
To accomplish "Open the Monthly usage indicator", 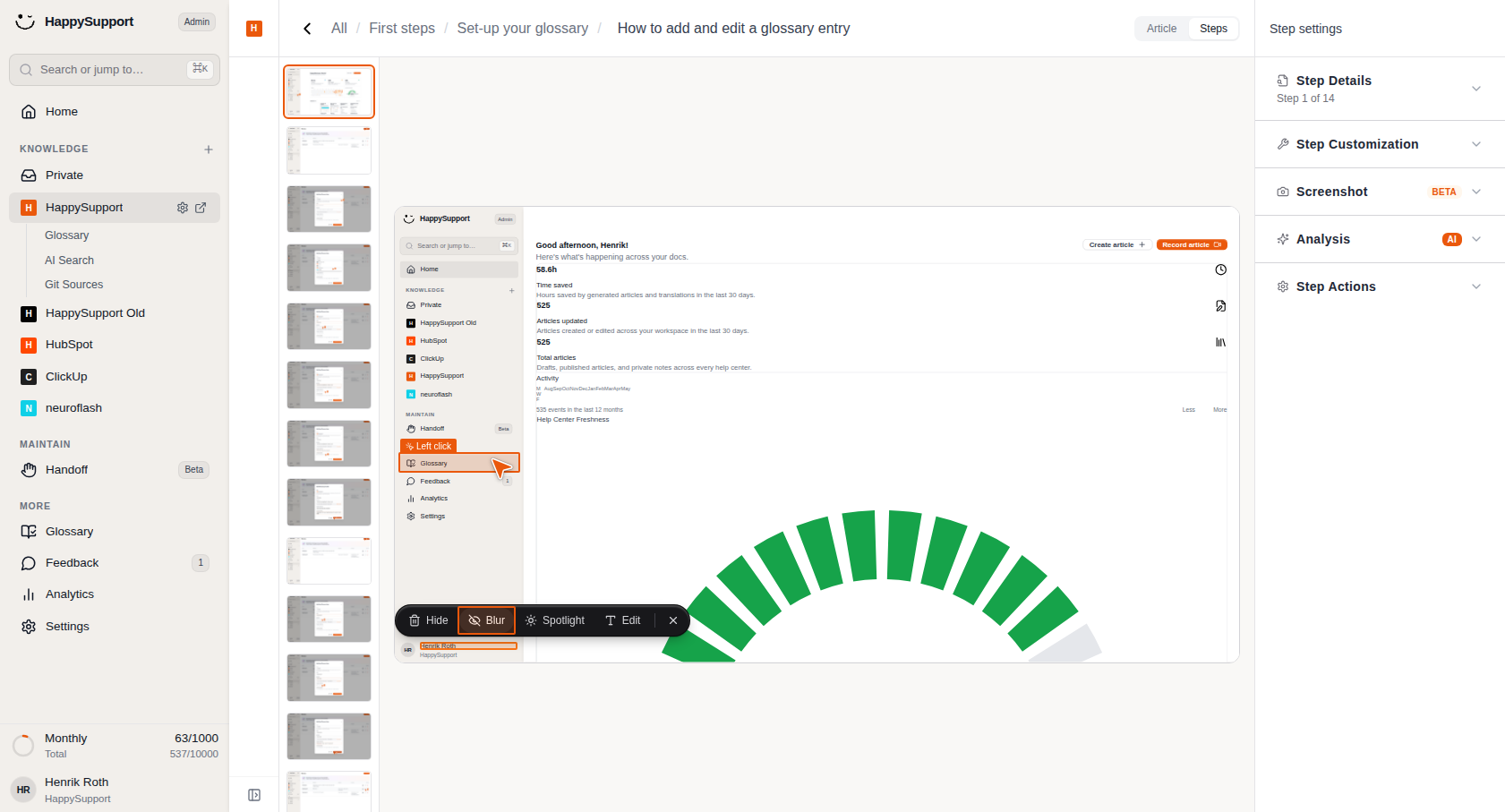I will 115,746.
